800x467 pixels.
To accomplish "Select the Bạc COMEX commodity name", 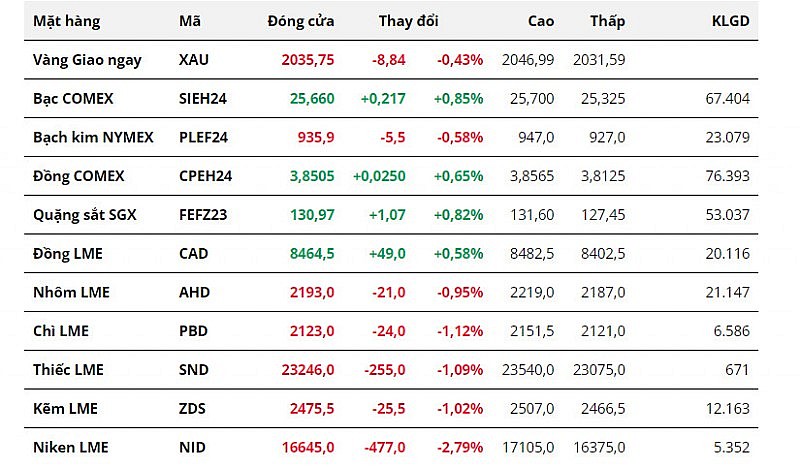I will coord(73,98).
